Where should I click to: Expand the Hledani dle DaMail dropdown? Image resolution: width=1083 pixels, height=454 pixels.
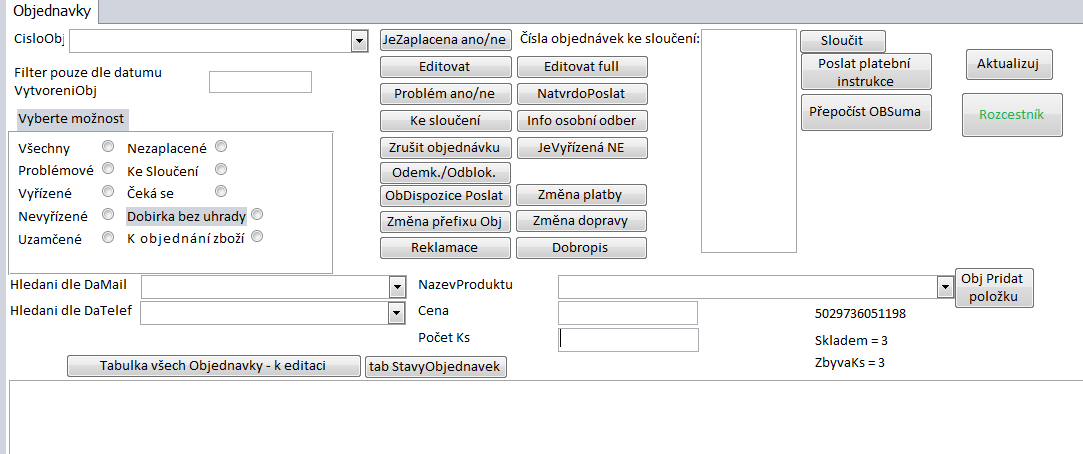(x=395, y=287)
